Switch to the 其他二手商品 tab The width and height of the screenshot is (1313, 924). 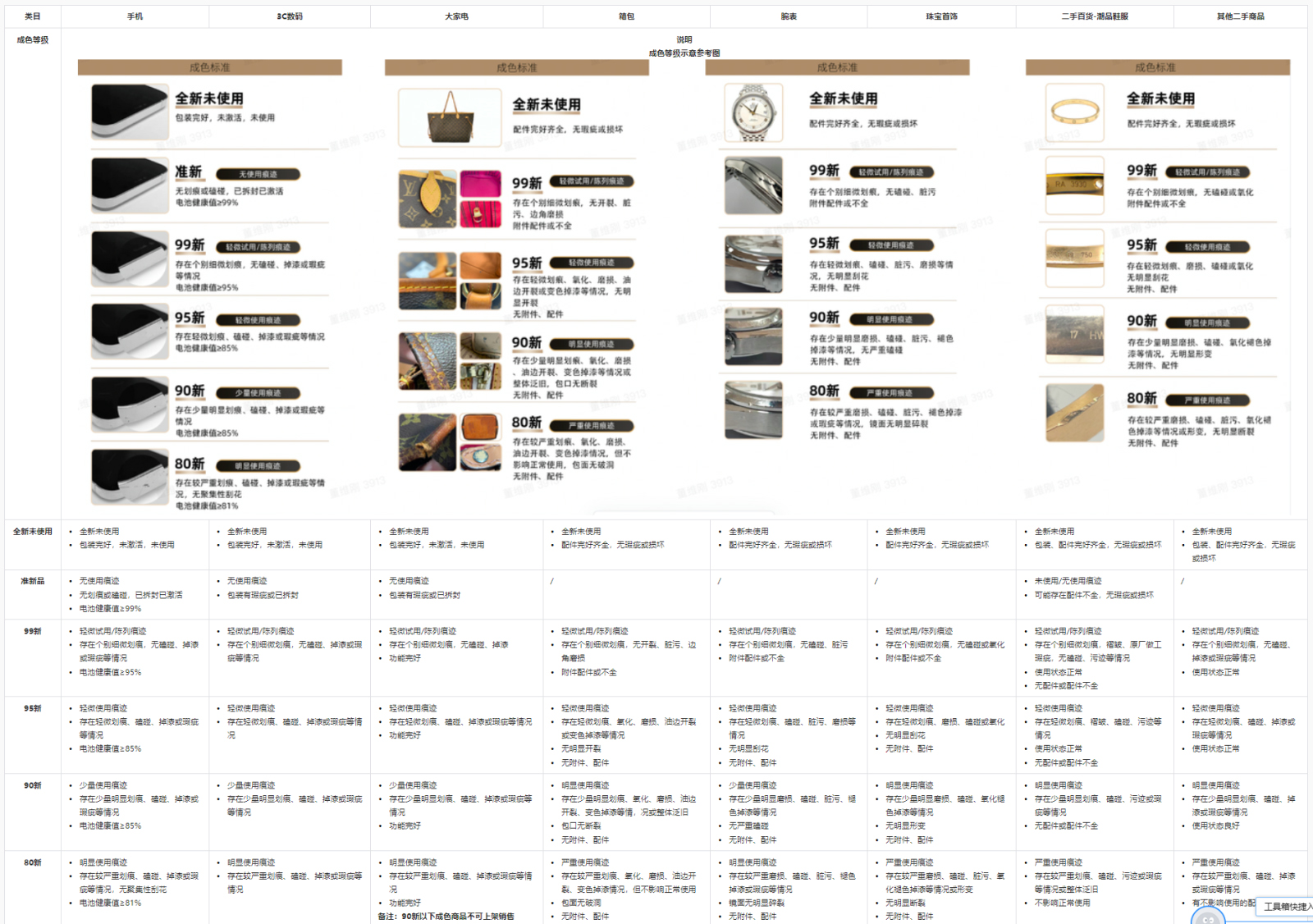[x=1240, y=15]
